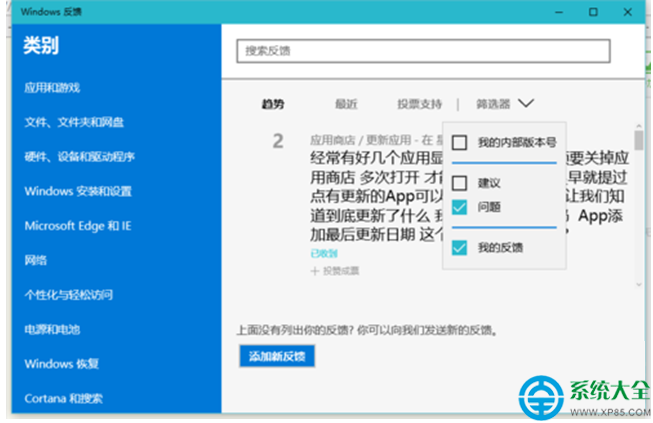The image size is (653, 423).
Task: Open the 电源和电池 category
Action: tap(52, 329)
